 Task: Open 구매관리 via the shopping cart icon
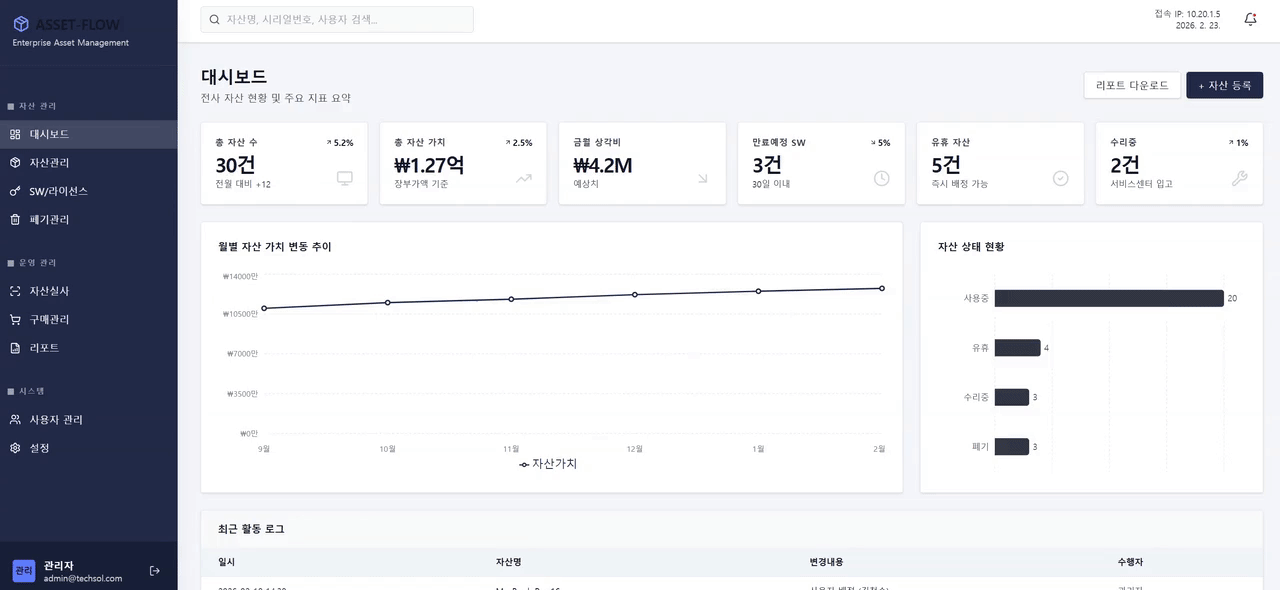pyautogui.click(x=14, y=319)
